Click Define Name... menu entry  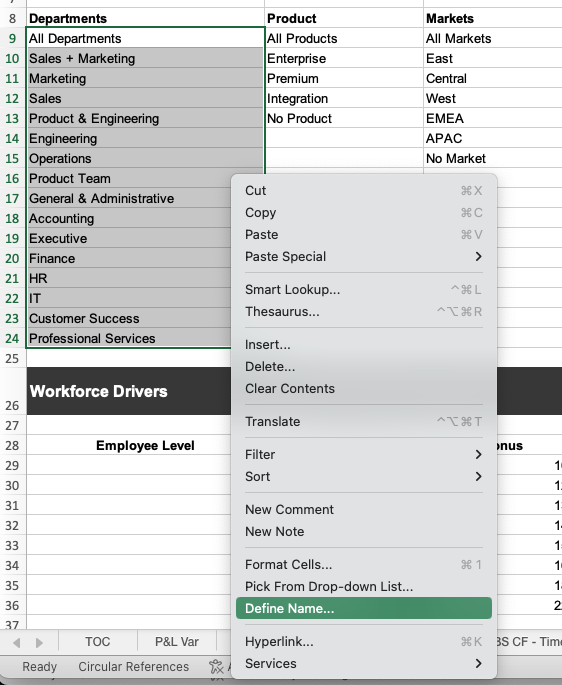[x=364, y=608]
